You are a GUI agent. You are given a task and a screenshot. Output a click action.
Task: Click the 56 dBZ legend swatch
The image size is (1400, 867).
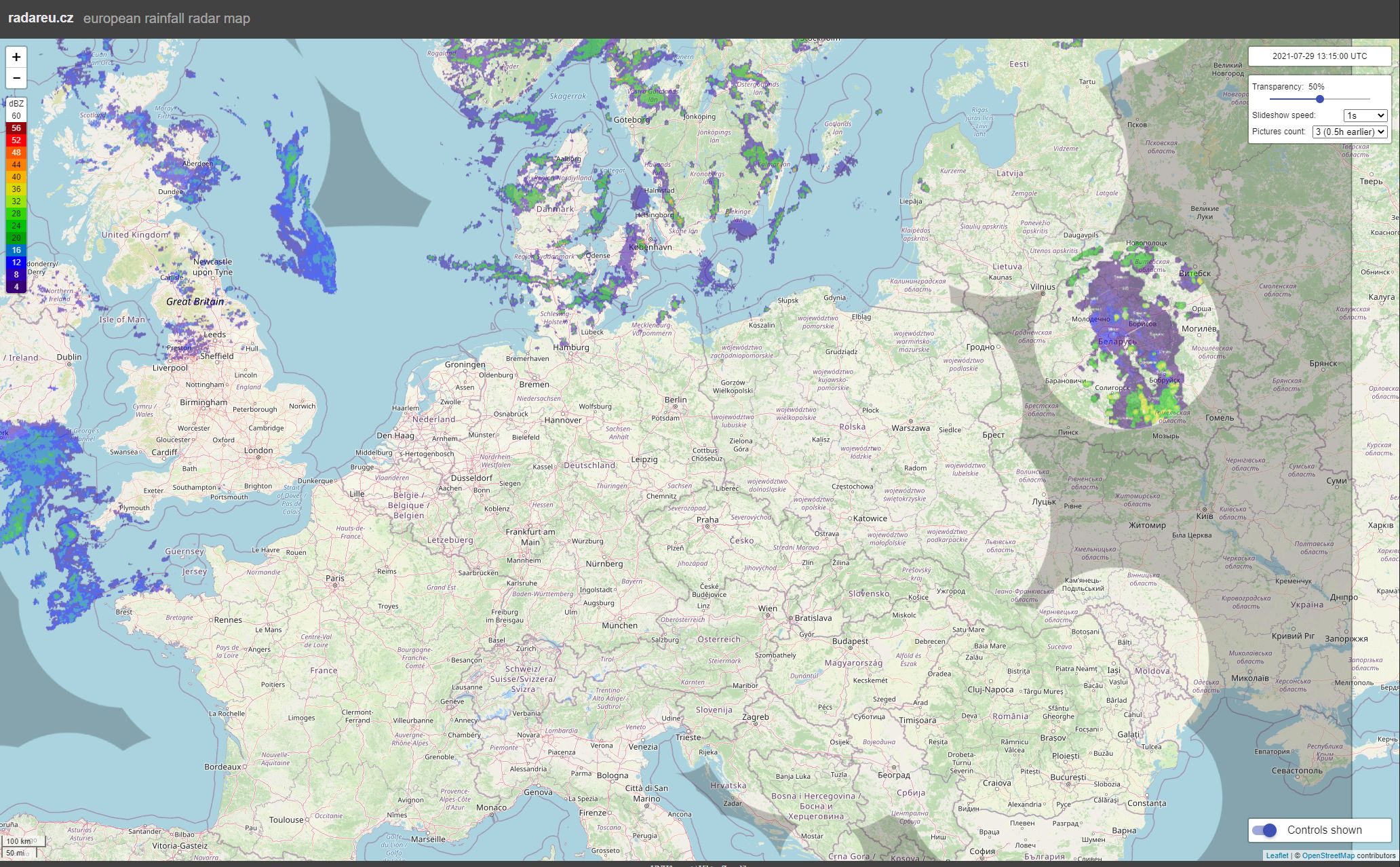tap(16, 128)
